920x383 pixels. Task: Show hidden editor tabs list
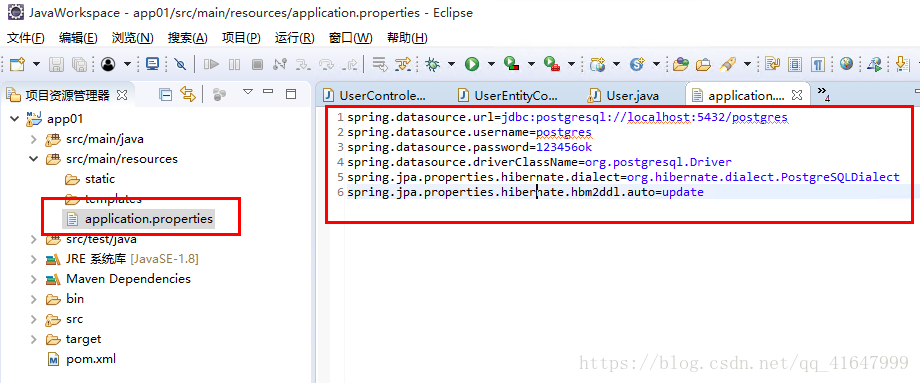(x=824, y=93)
